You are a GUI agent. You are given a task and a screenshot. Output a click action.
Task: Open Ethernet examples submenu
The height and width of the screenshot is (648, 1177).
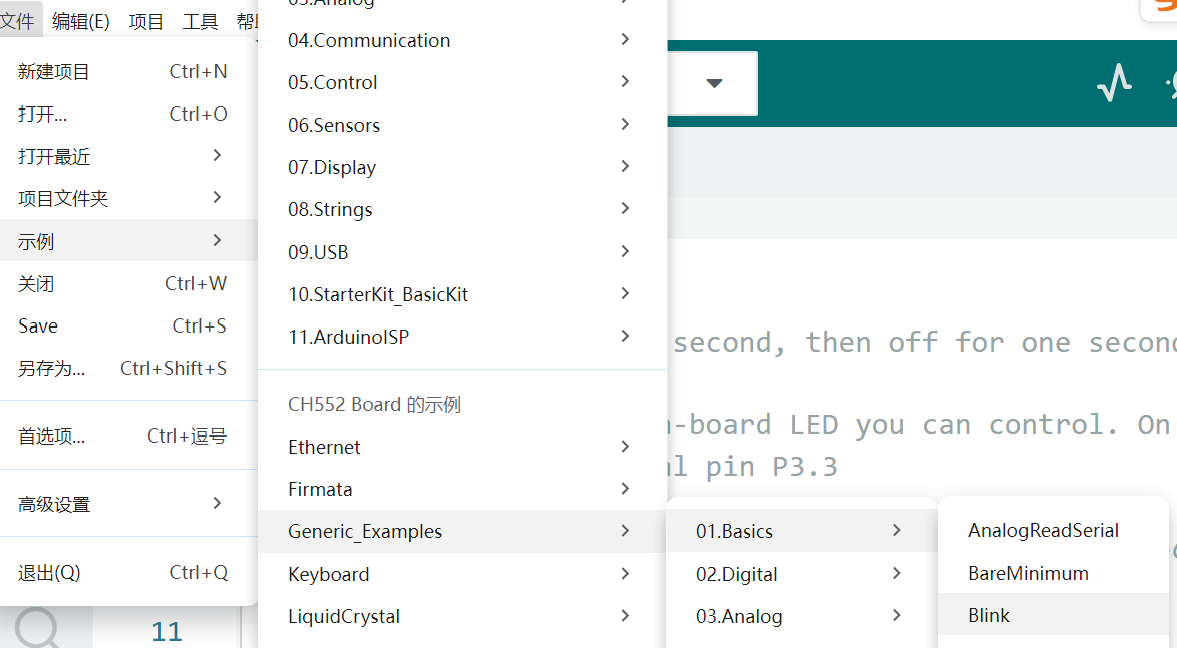point(462,447)
